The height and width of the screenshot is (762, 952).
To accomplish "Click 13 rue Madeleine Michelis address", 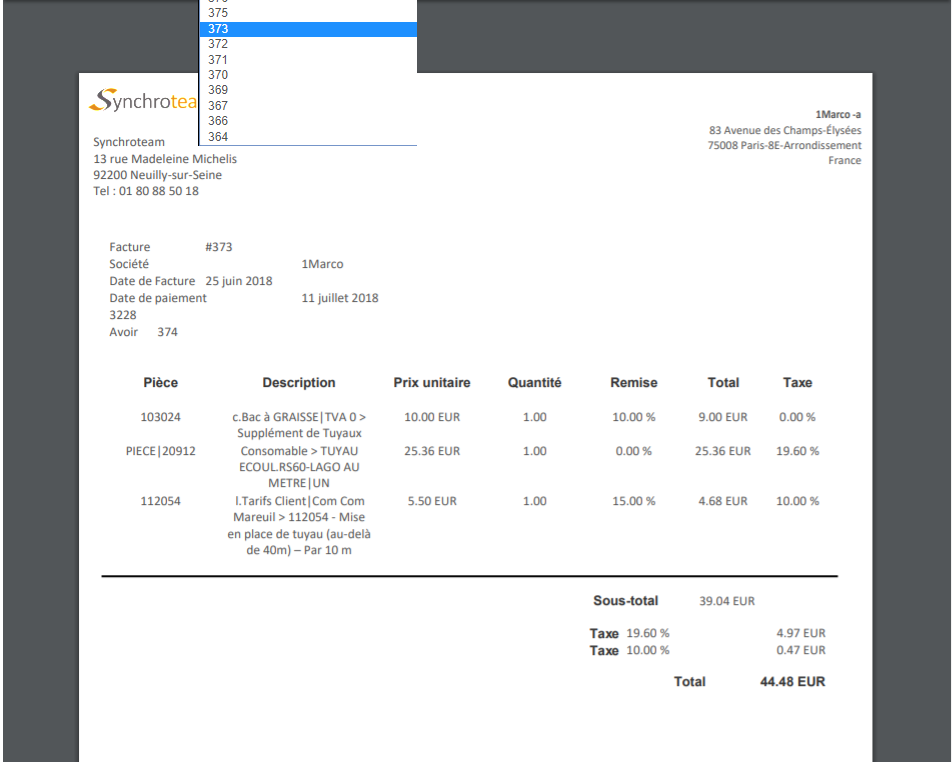I will tap(165, 159).
